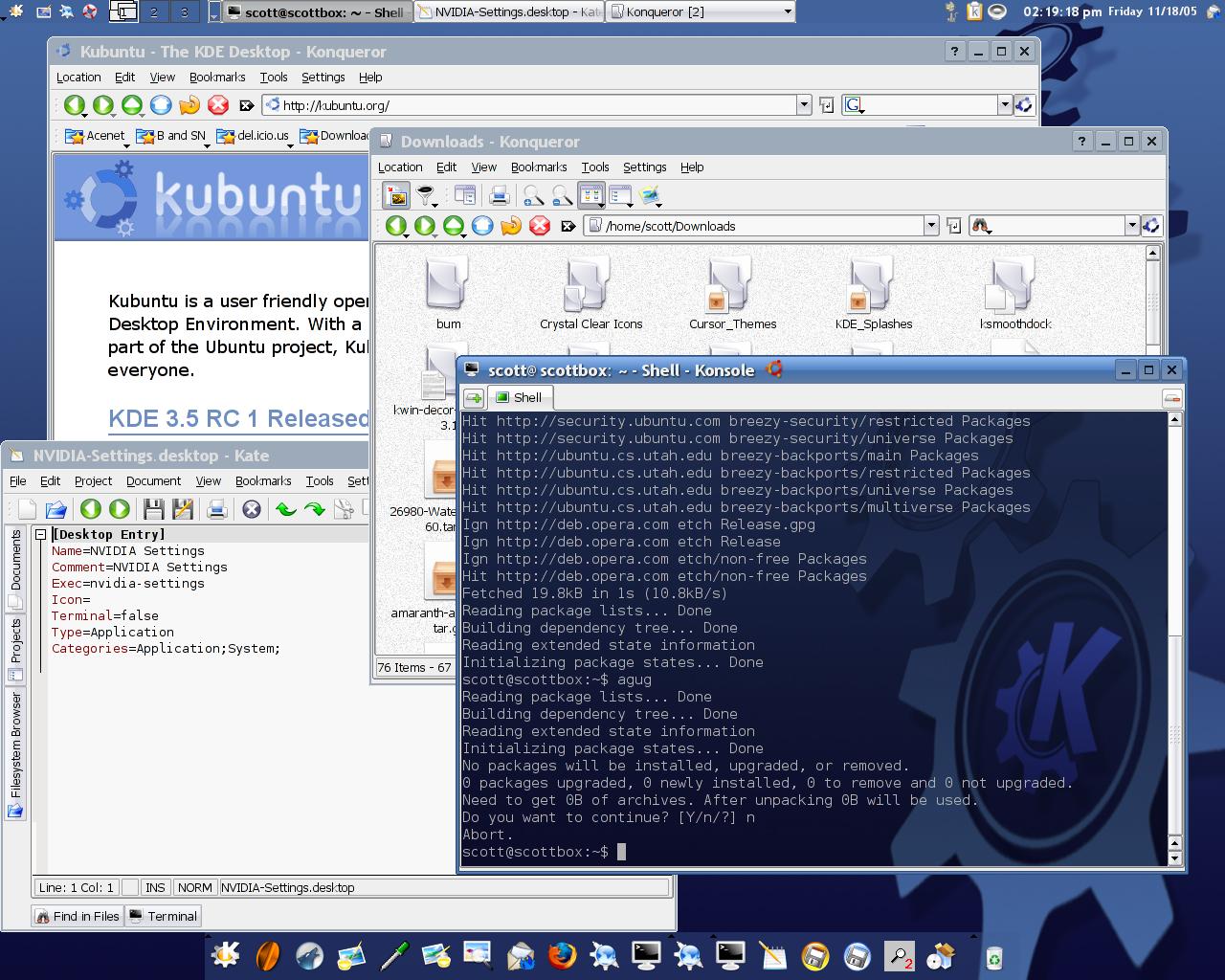This screenshot has width=1225, height=980.
Task: Click red Stop button in Downloads Konqueror
Action: (x=540, y=226)
